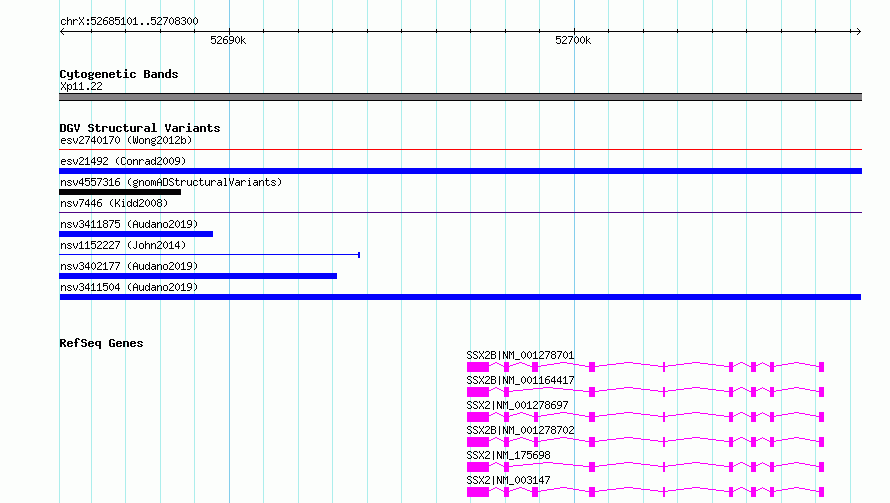Click the SSX2|NM_003147 transcript label

pyautogui.click(x=509, y=480)
